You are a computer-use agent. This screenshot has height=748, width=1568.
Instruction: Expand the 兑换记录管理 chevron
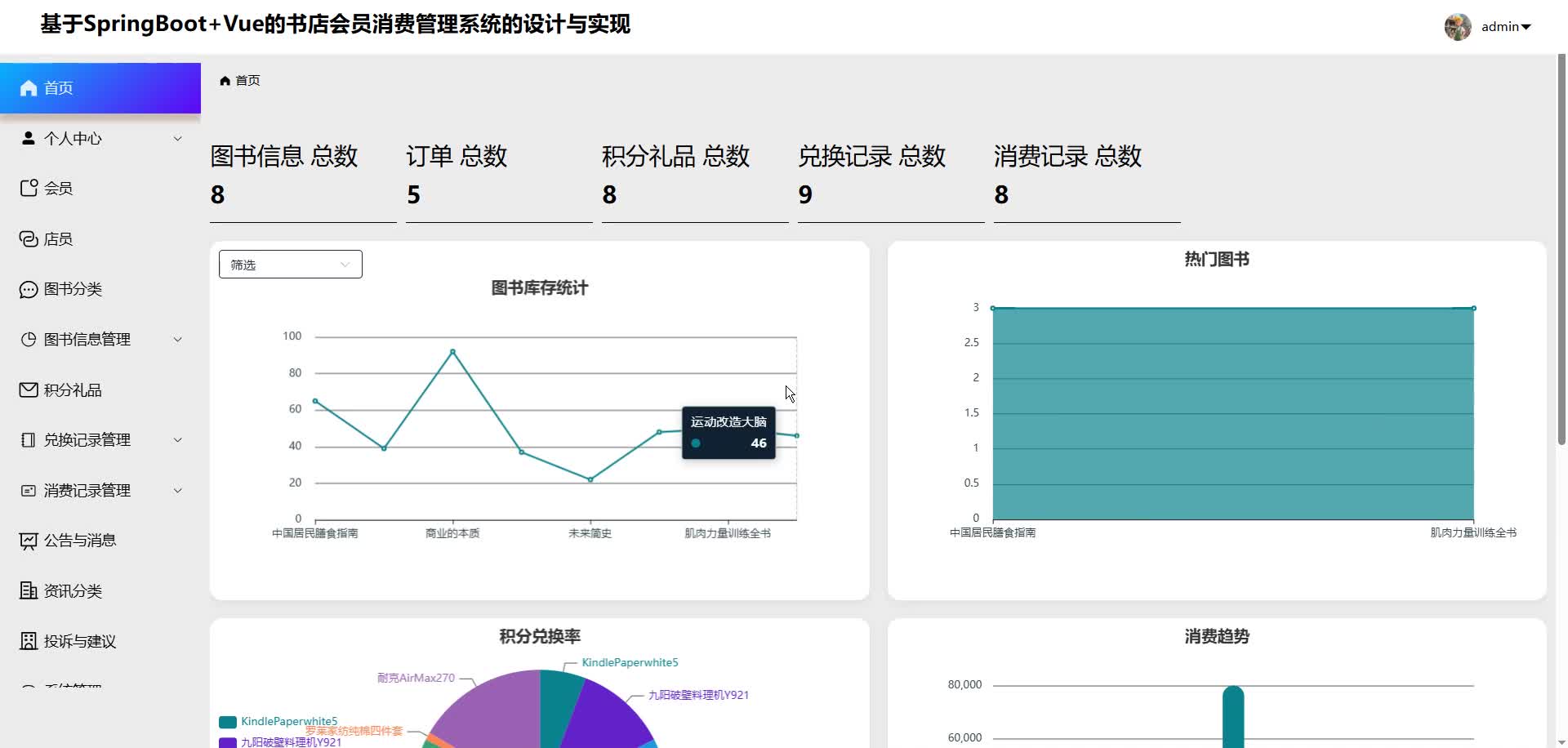click(x=177, y=440)
